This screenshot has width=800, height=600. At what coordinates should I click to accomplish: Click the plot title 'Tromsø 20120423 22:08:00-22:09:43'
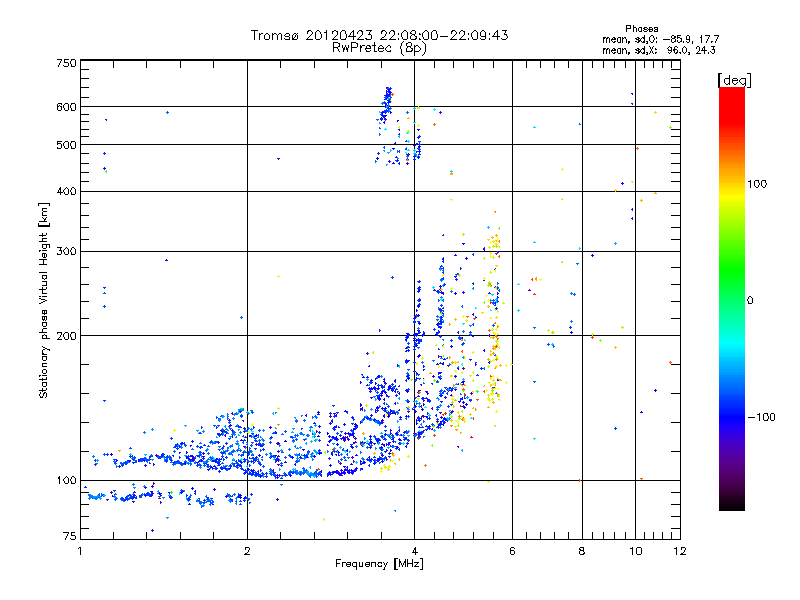[x=379, y=35]
